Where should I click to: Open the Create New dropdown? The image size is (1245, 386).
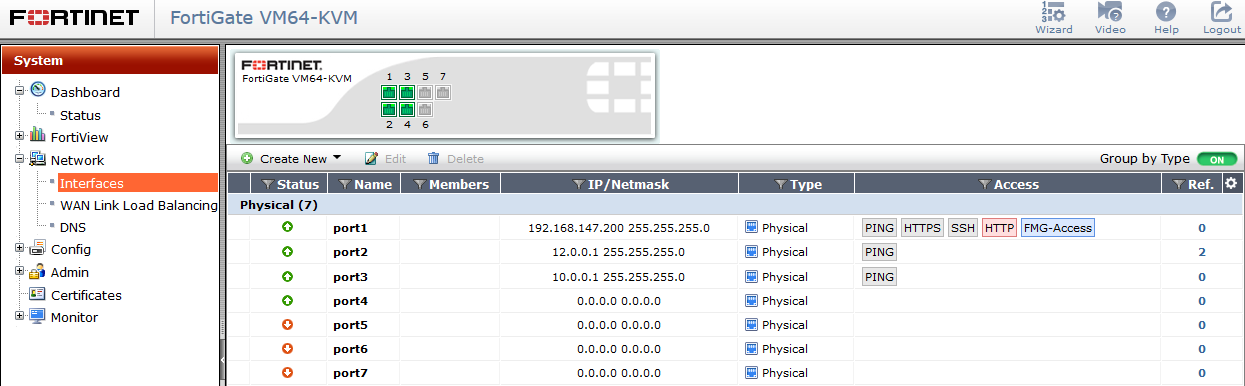(291, 159)
